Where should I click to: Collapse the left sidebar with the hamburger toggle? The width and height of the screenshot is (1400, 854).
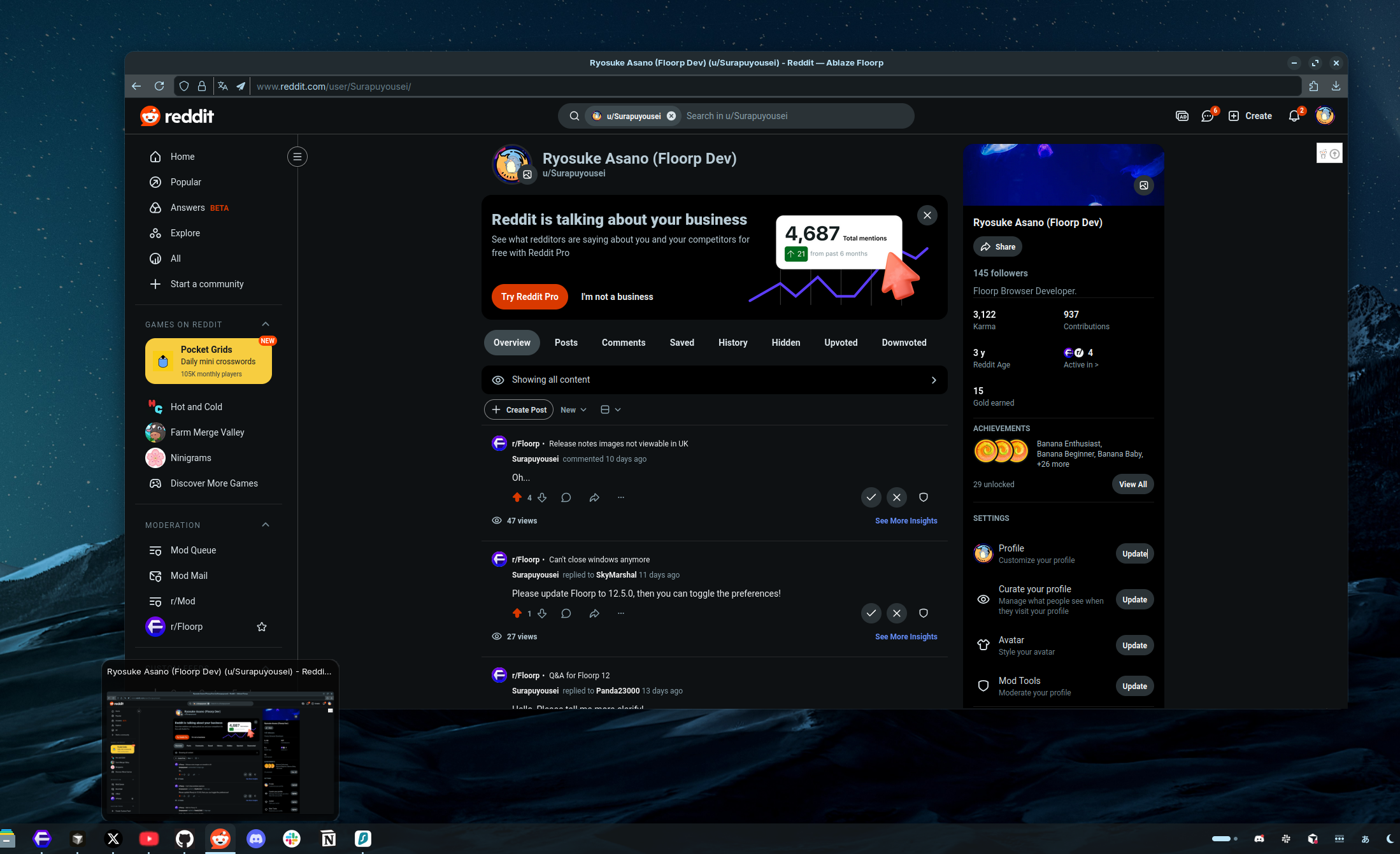[x=297, y=156]
